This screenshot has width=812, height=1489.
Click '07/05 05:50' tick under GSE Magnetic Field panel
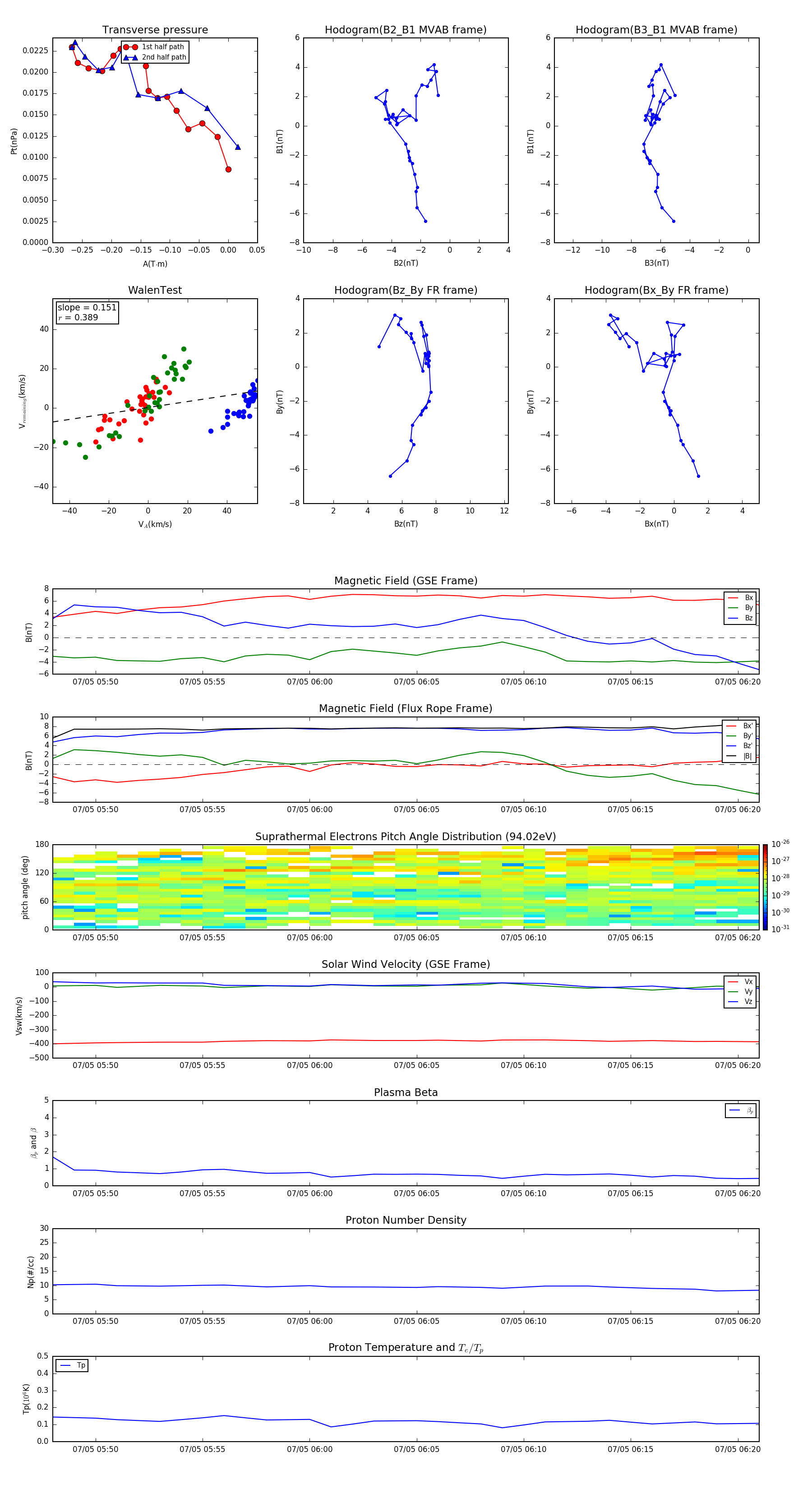[95, 682]
